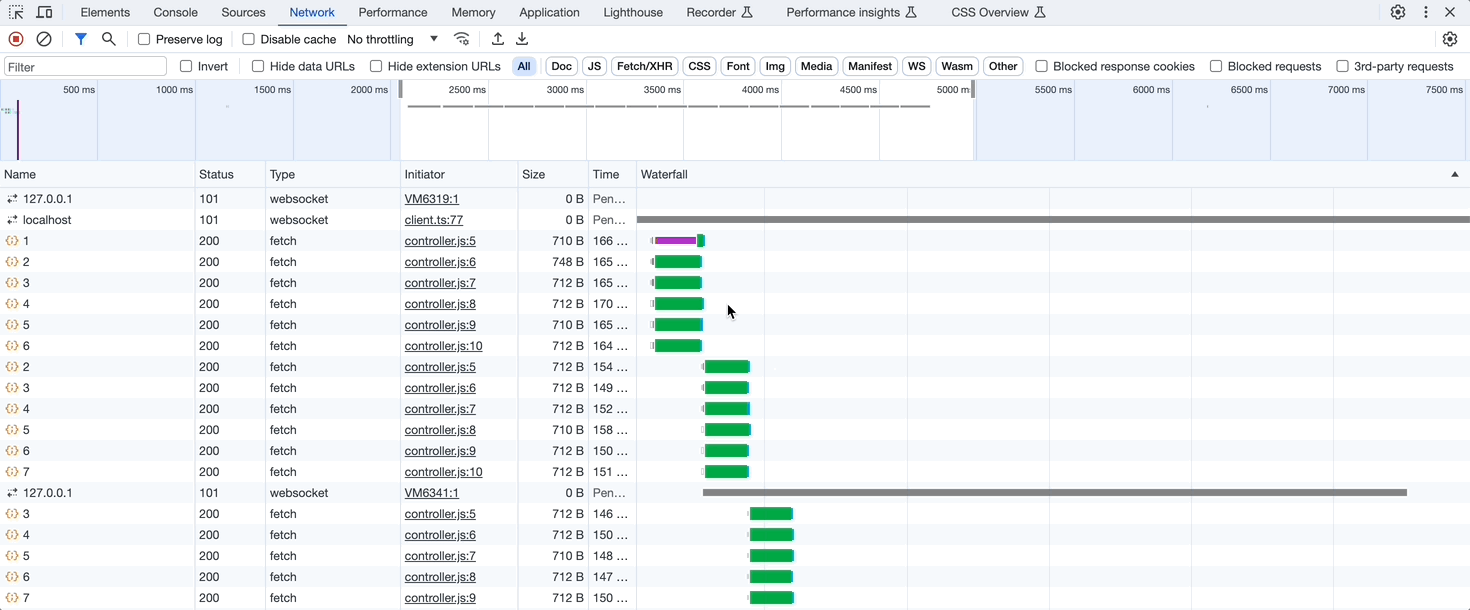Tick the Hide data URLs checkbox

pos(258,66)
